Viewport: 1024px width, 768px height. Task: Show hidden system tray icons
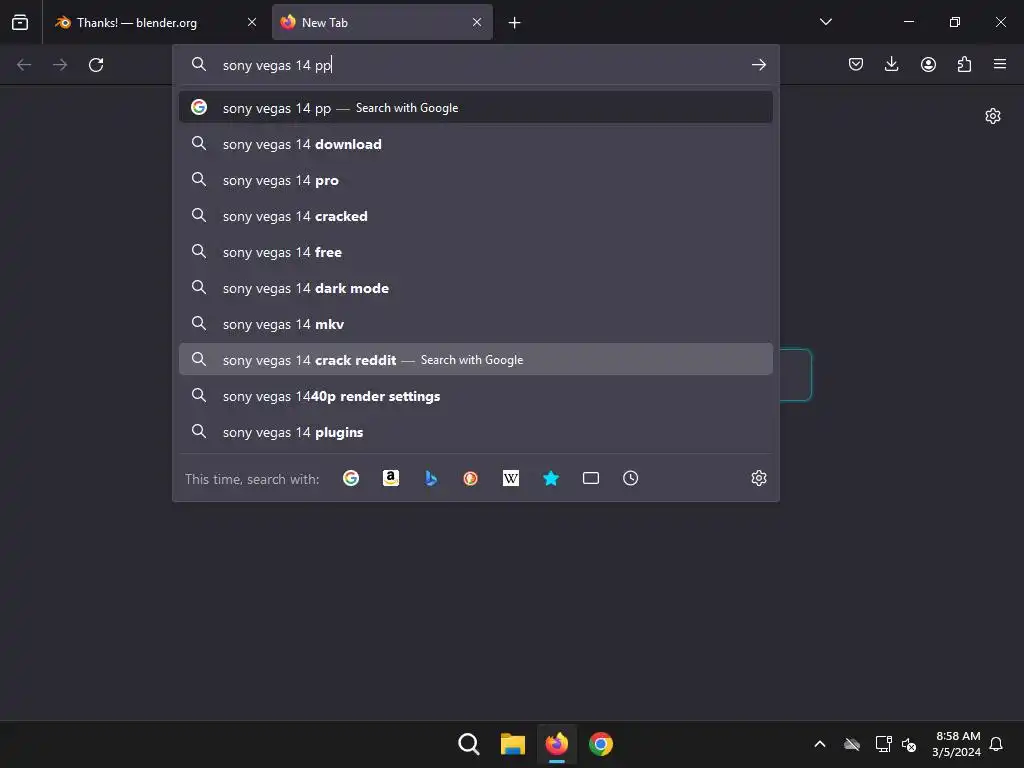(820, 744)
